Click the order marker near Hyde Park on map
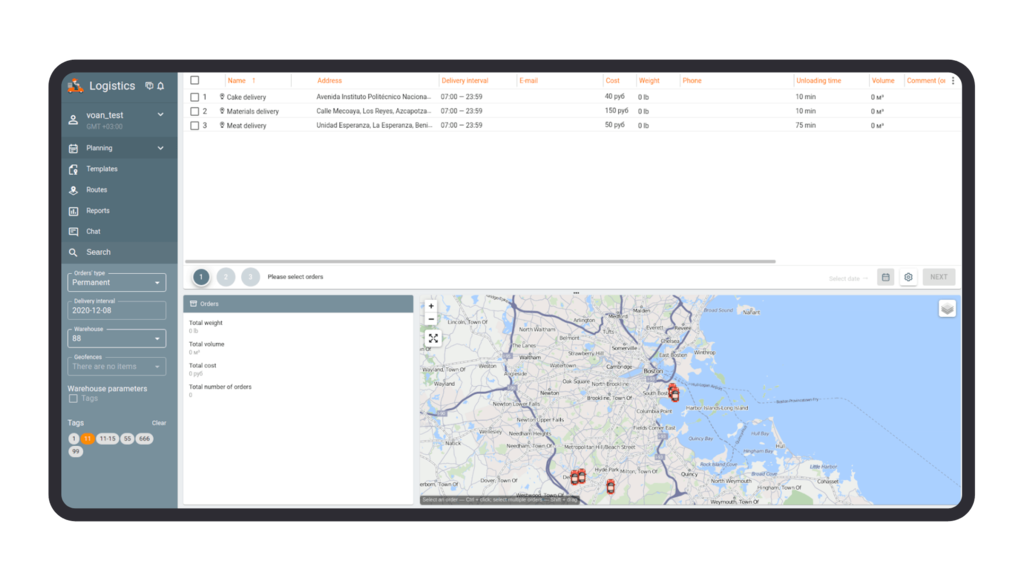This screenshot has height=576, width=1024. [x=610, y=486]
